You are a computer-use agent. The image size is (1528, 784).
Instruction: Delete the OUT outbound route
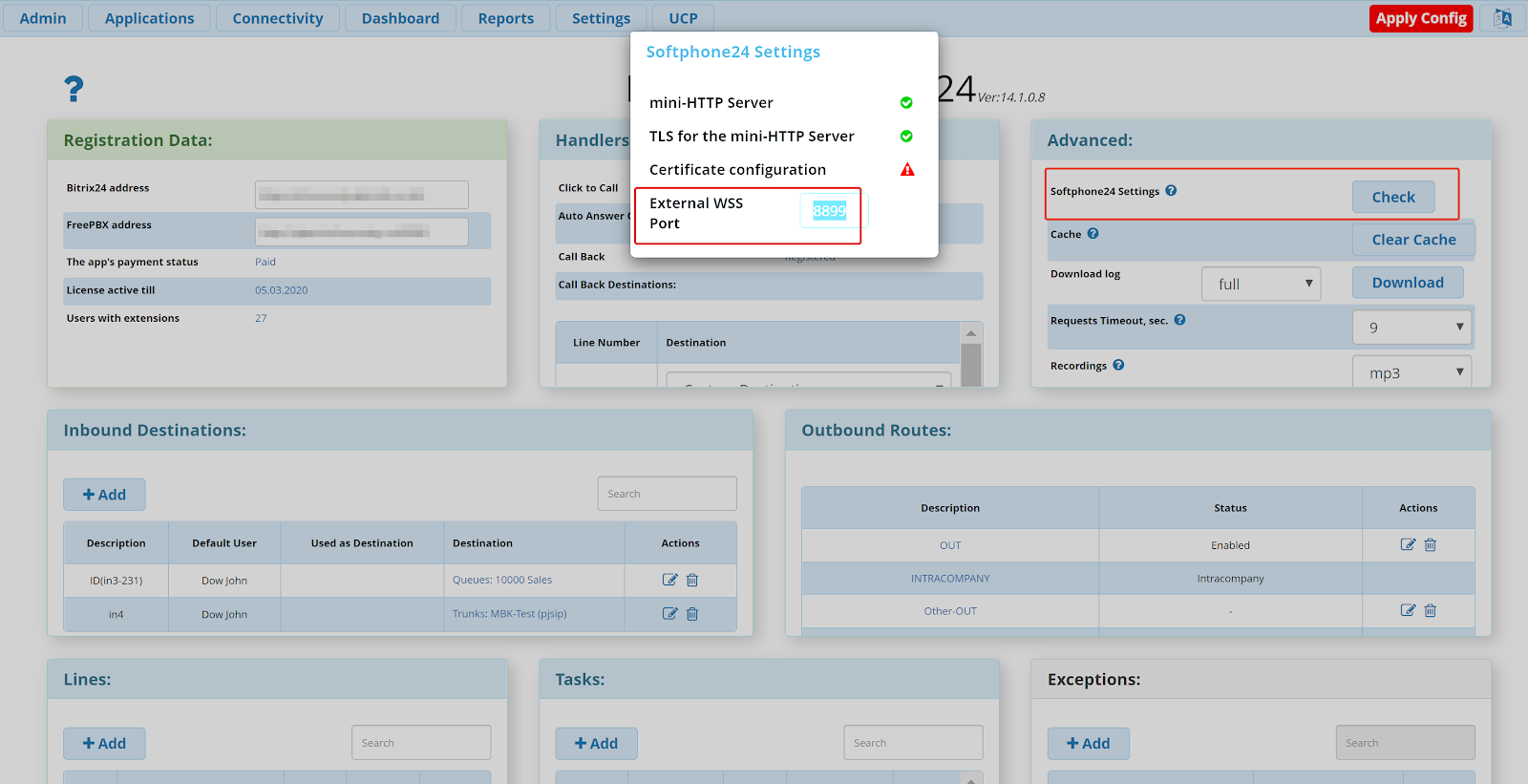tap(1430, 544)
